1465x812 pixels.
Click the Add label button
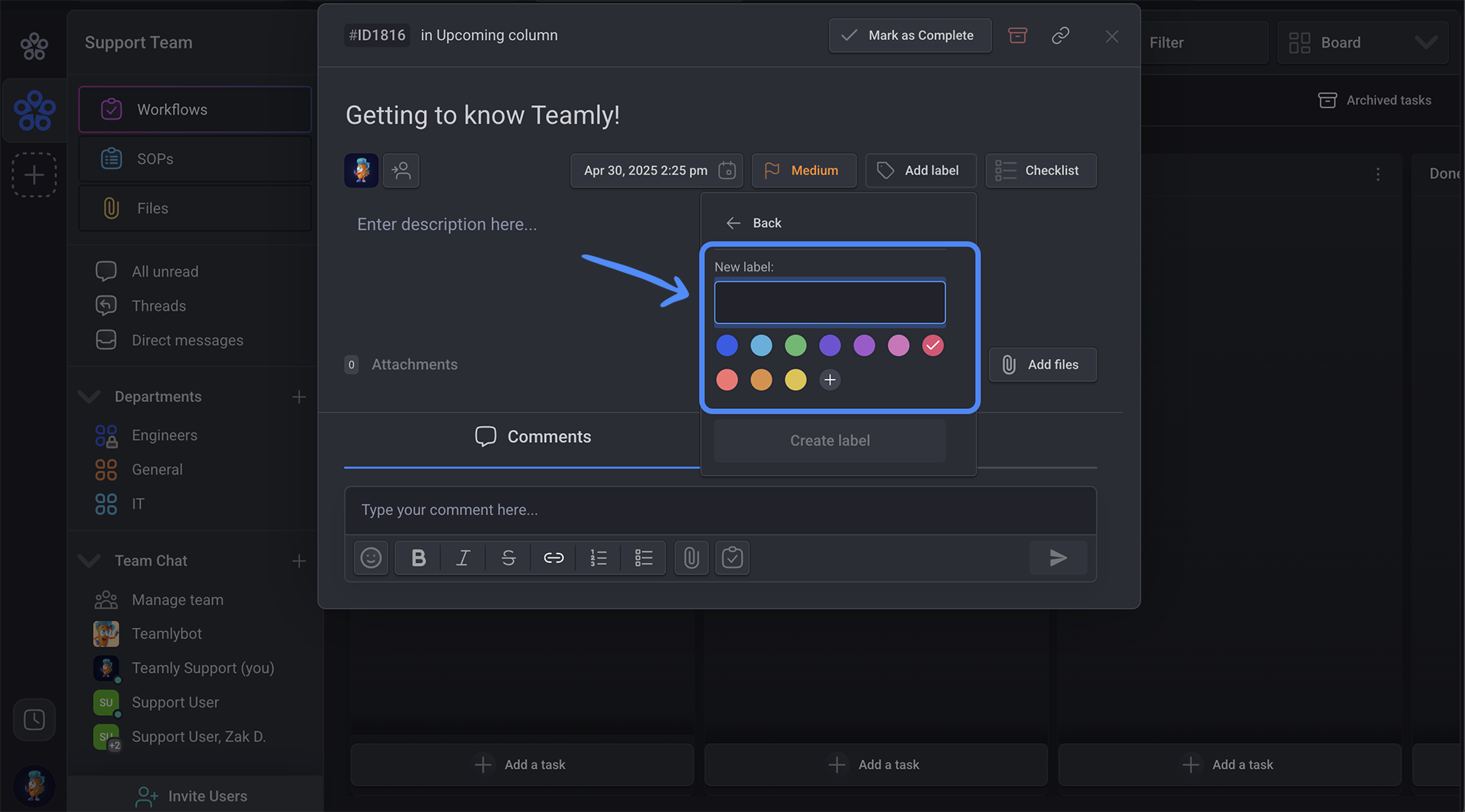click(x=921, y=170)
